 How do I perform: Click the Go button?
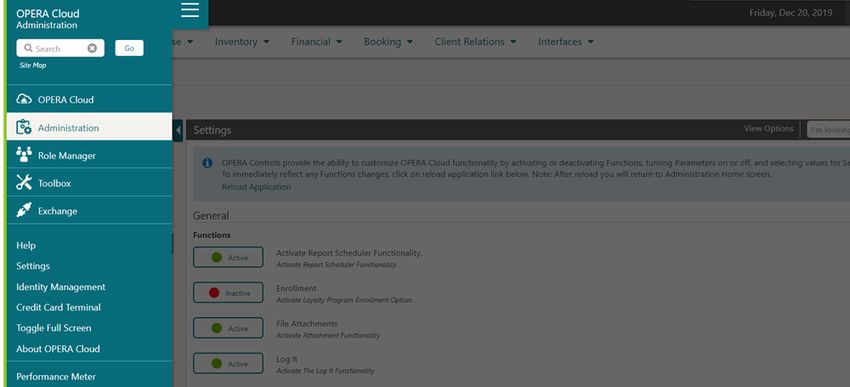pyautogui.click(x=129, y=48)
